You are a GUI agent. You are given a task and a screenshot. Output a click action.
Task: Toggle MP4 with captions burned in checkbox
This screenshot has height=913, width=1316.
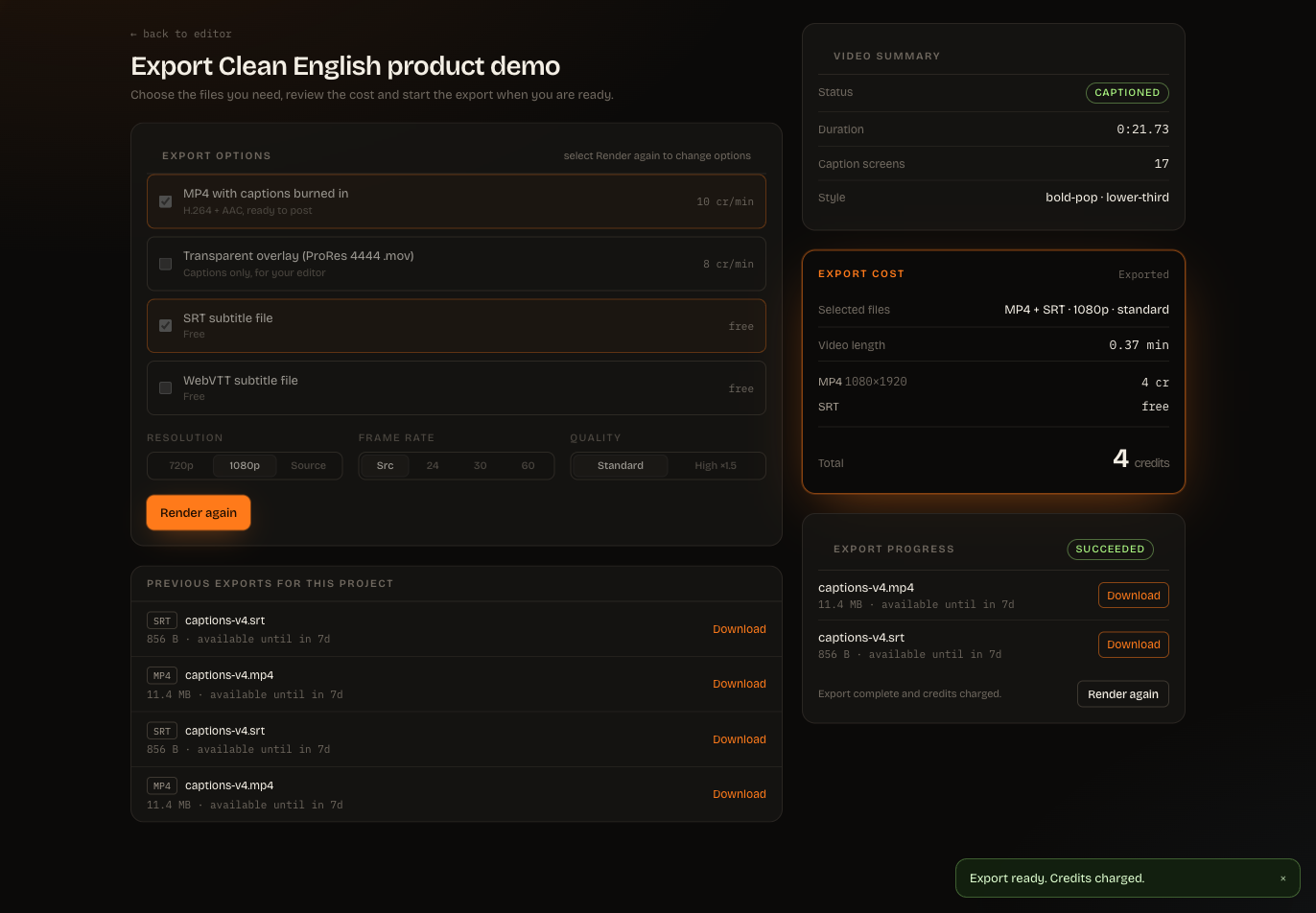click(165, 201)
